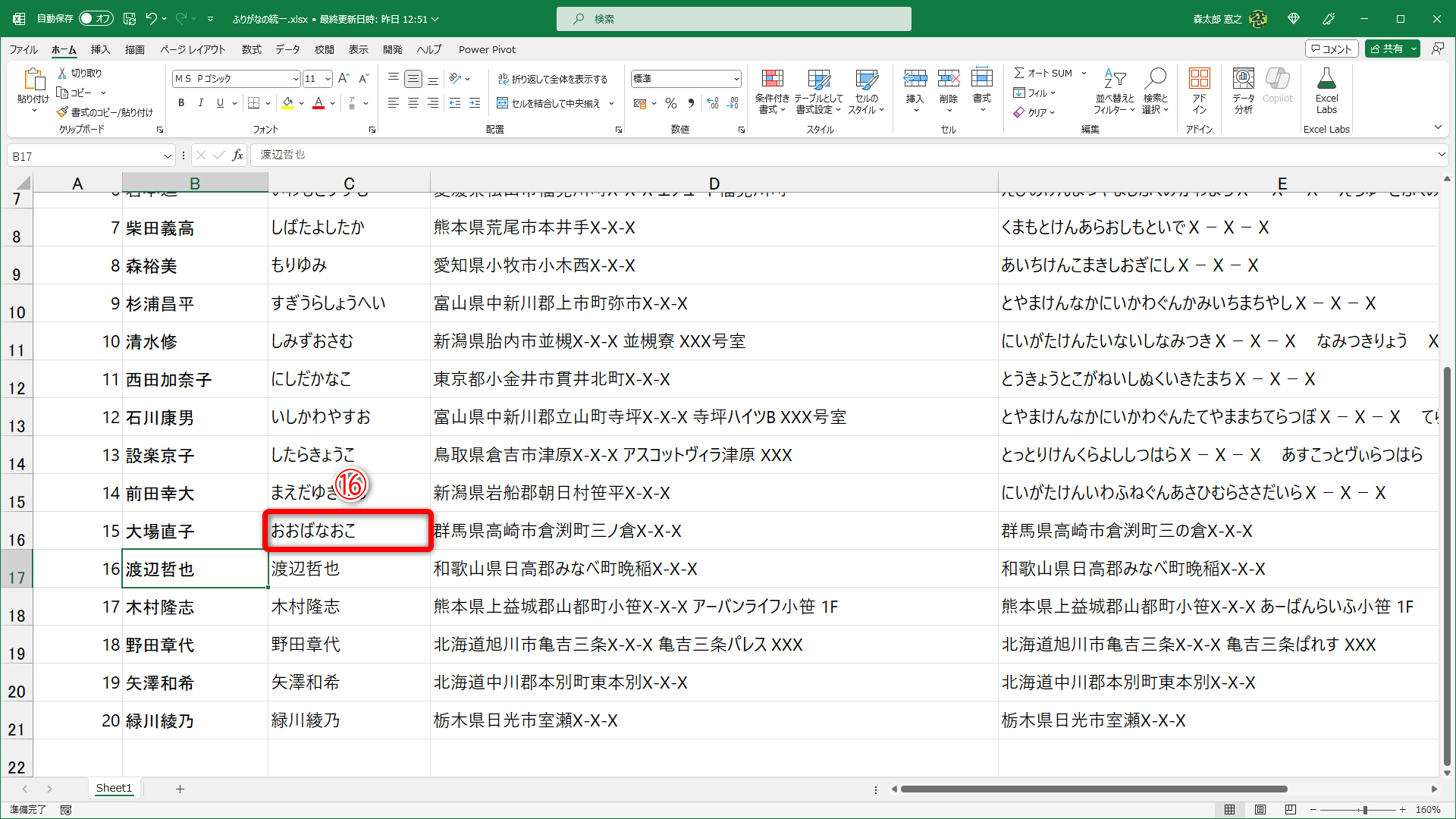Open 検索と選択 (Find & Select)

(x=1155, y=91)
